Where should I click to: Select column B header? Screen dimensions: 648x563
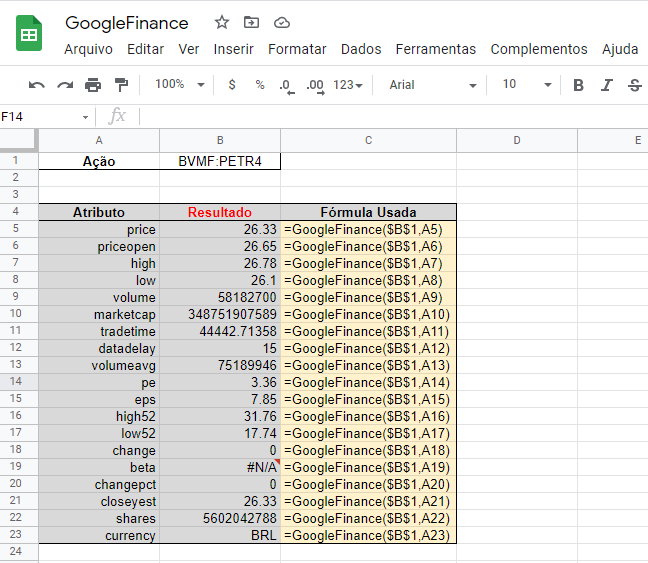pos(220,141)
